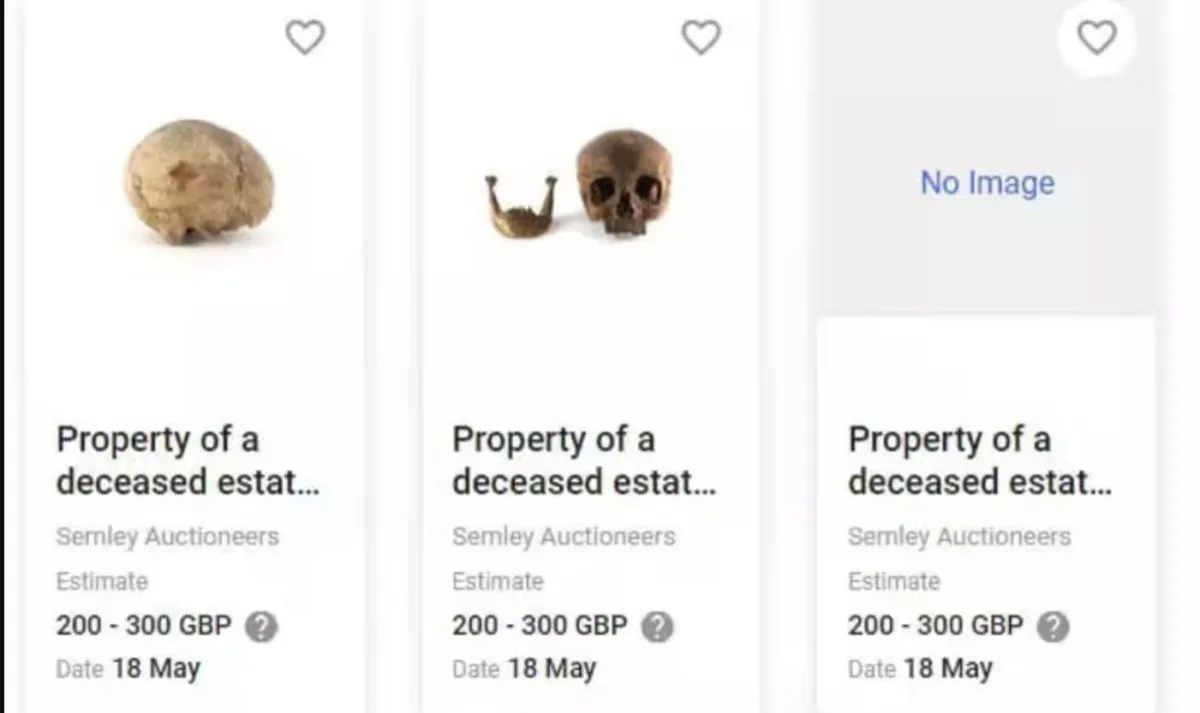Save the 'No Image' lot using its heart
This screenshot has width=1200, height=713.
pos(1096,38)
